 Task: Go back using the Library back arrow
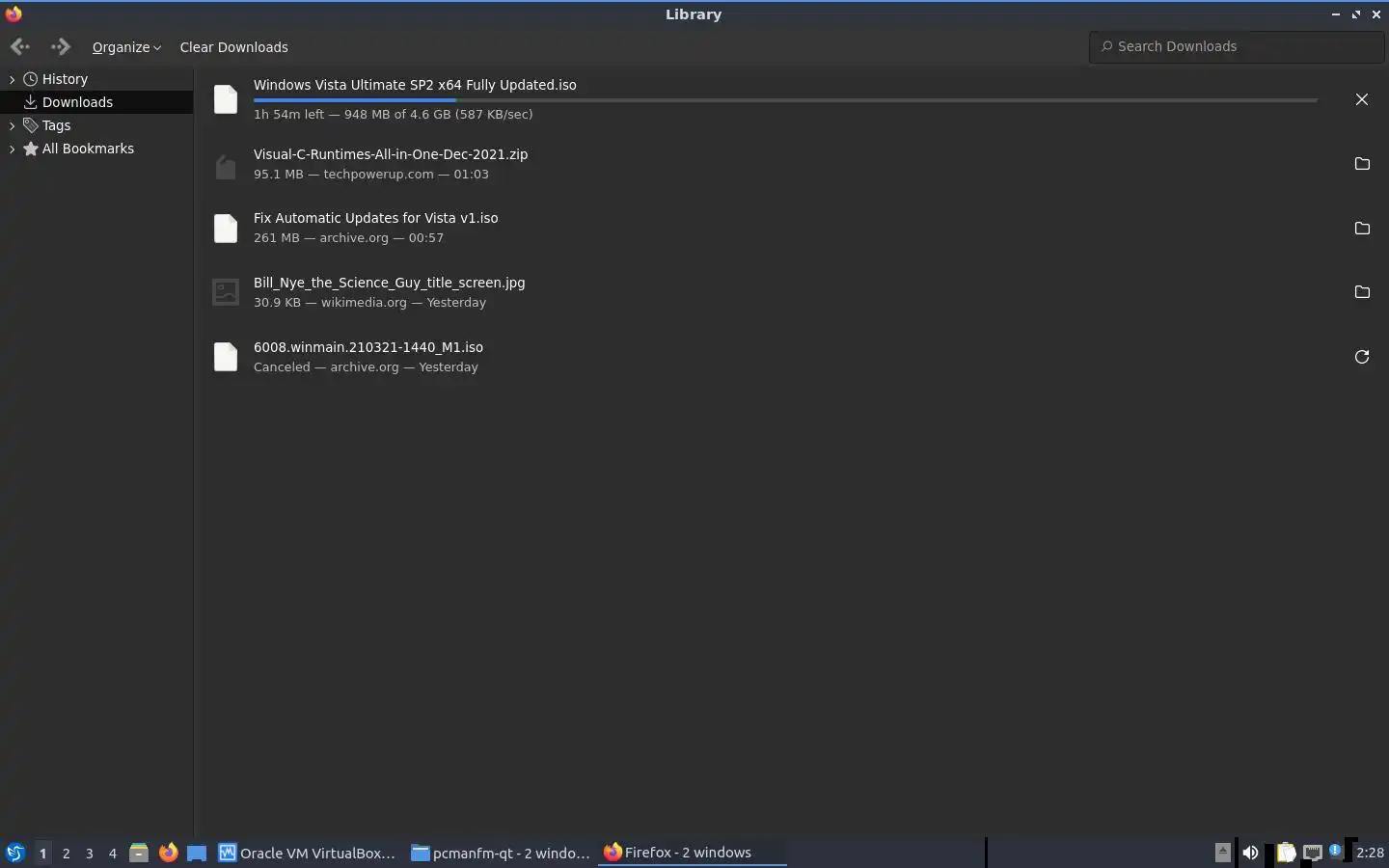tap(19, 46)
